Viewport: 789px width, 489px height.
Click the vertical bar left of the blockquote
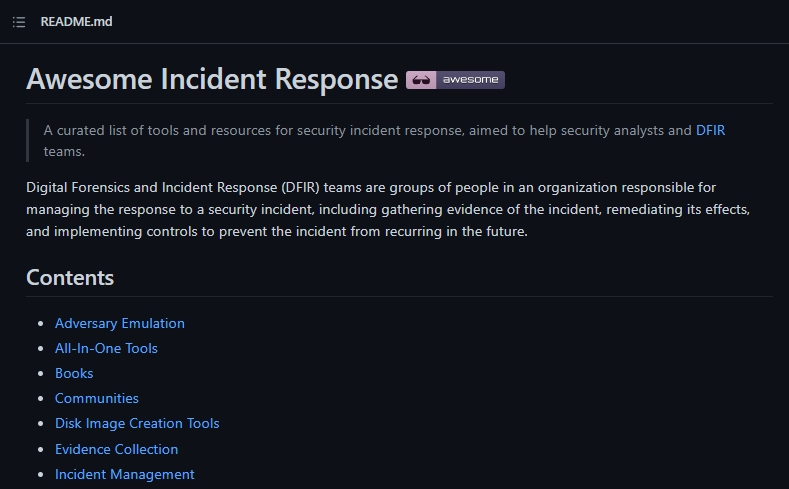pos(28,141)
